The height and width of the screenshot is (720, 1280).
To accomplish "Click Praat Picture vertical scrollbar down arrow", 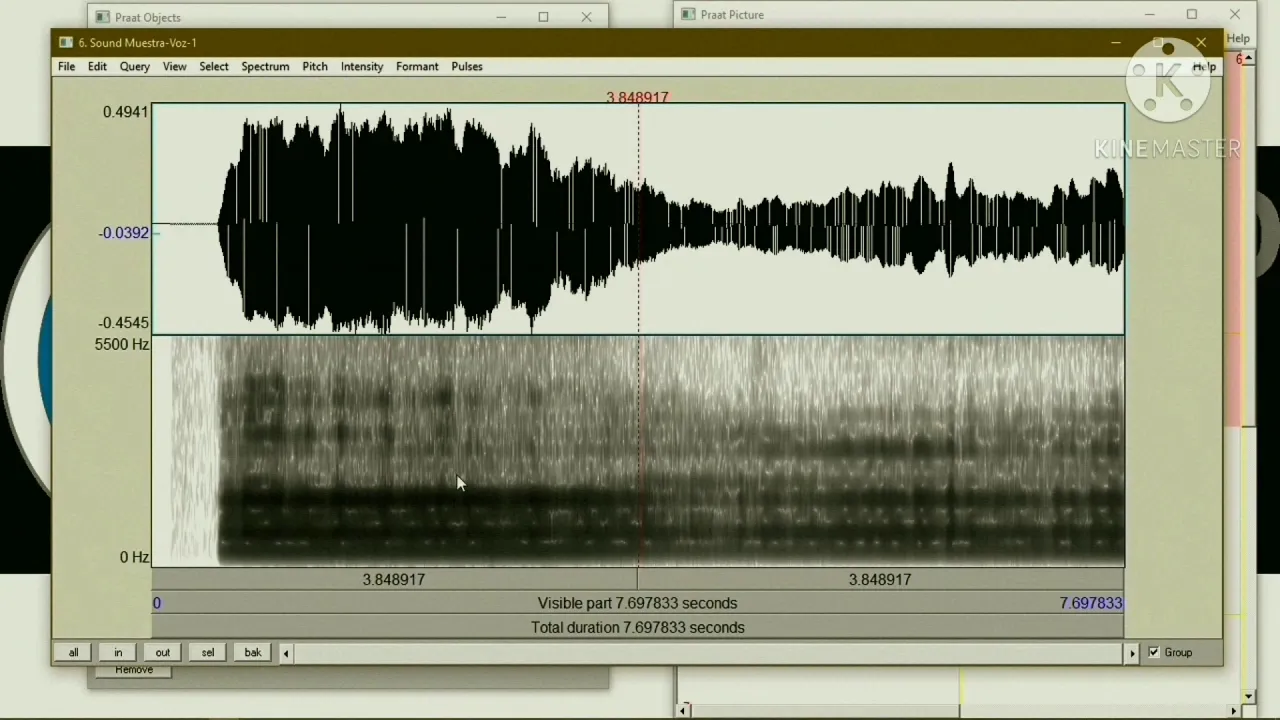I will 1249,696.
